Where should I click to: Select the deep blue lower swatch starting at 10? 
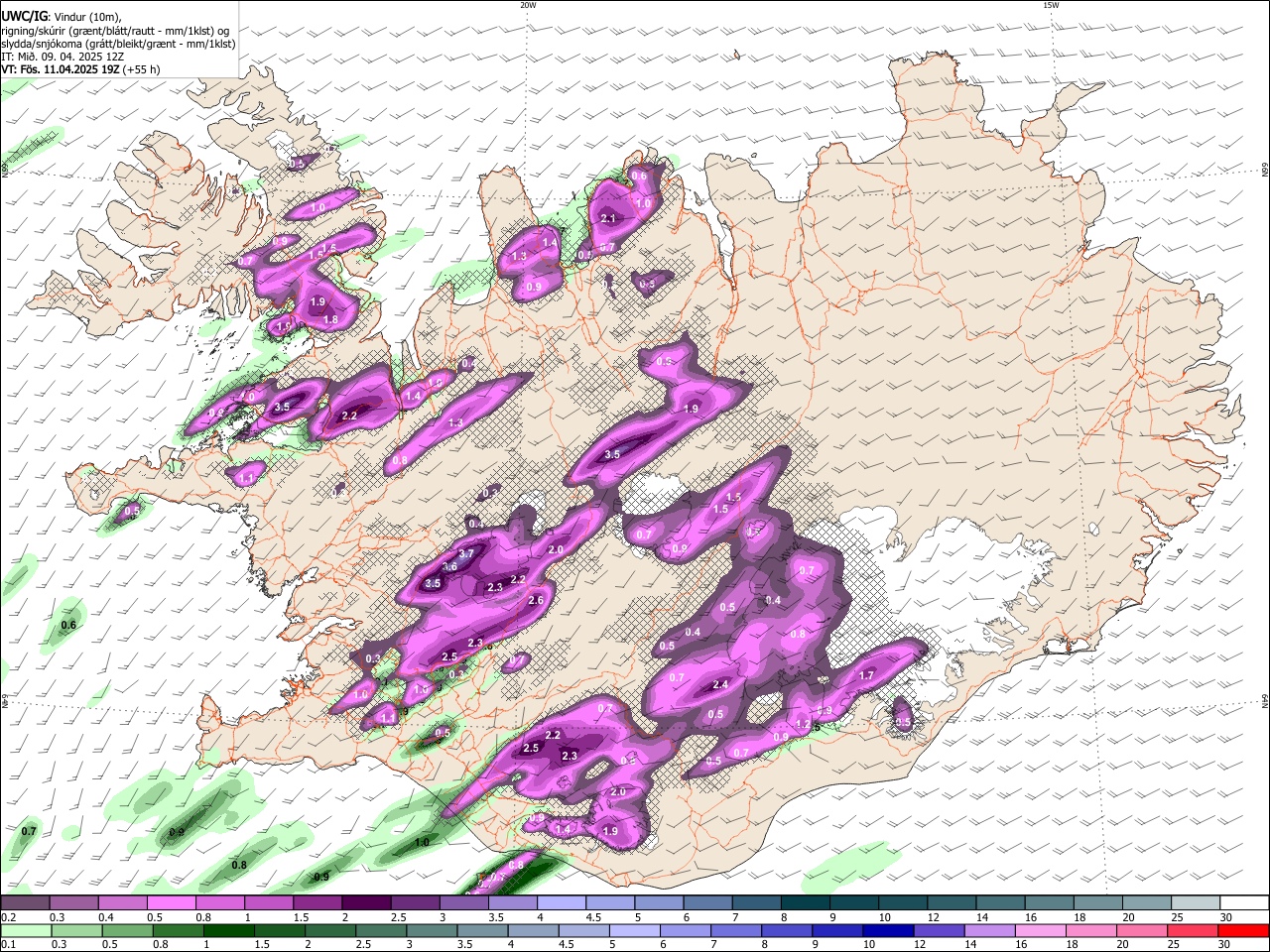[x=888, y=930]
